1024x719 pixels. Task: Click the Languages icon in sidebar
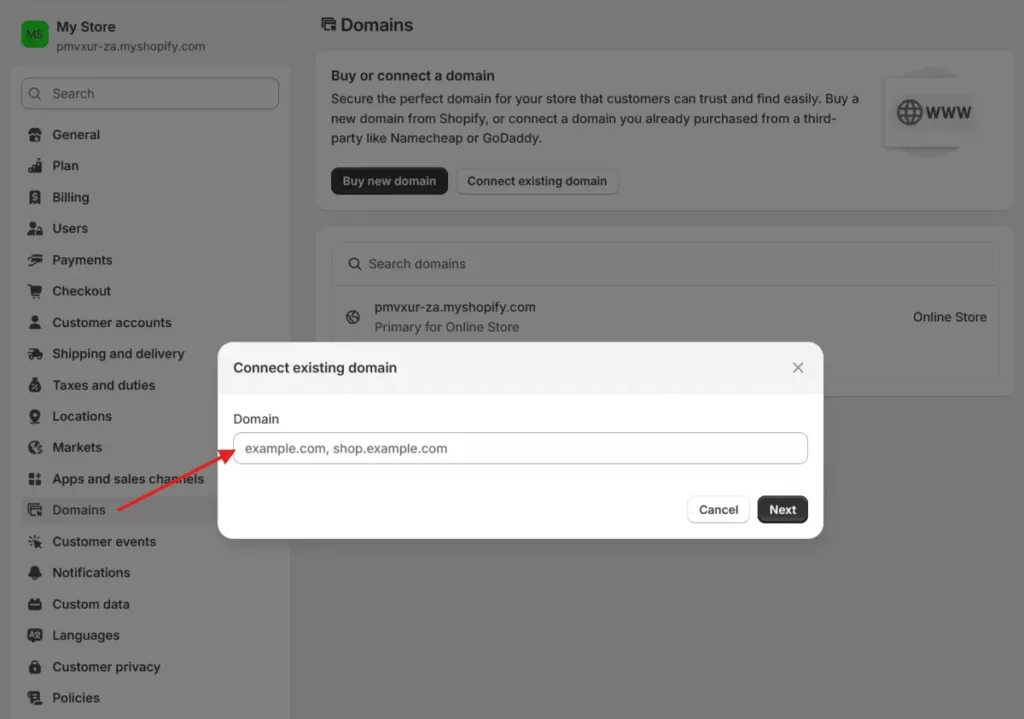pos(35,636)
